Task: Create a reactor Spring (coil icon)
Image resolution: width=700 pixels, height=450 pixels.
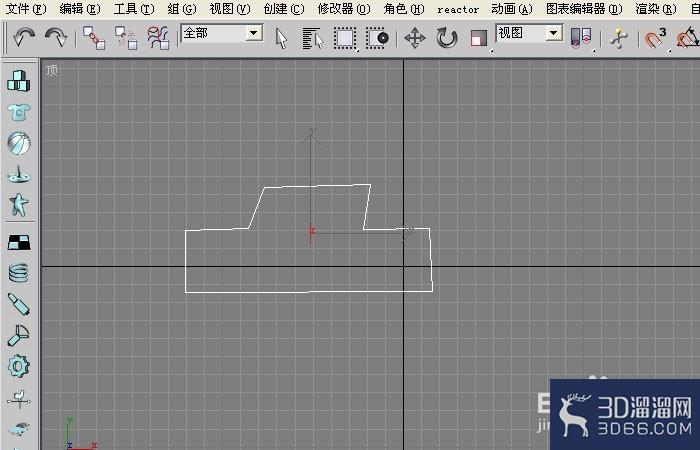Action: coord(19,272)
